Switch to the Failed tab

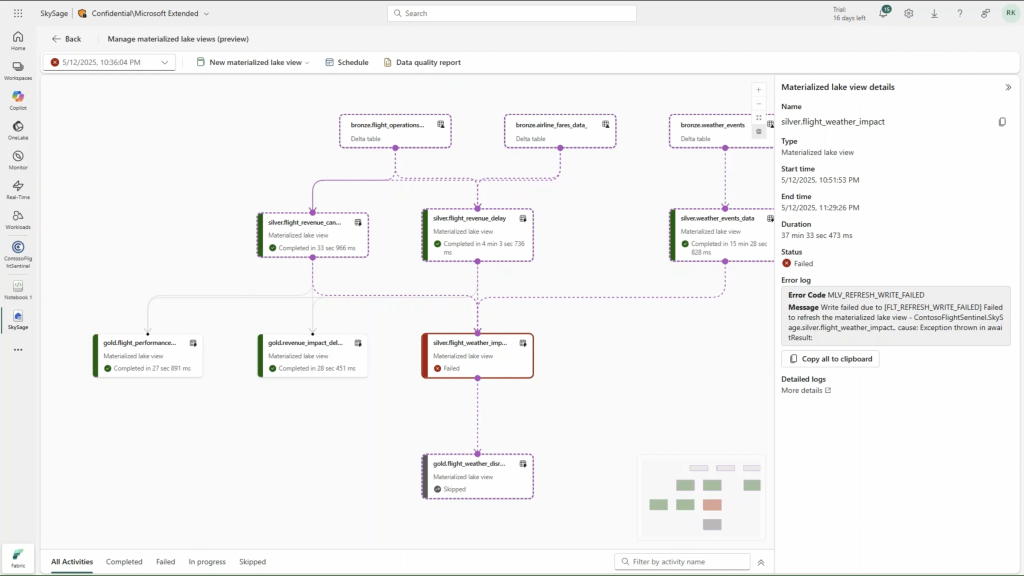tap(165, 562)
